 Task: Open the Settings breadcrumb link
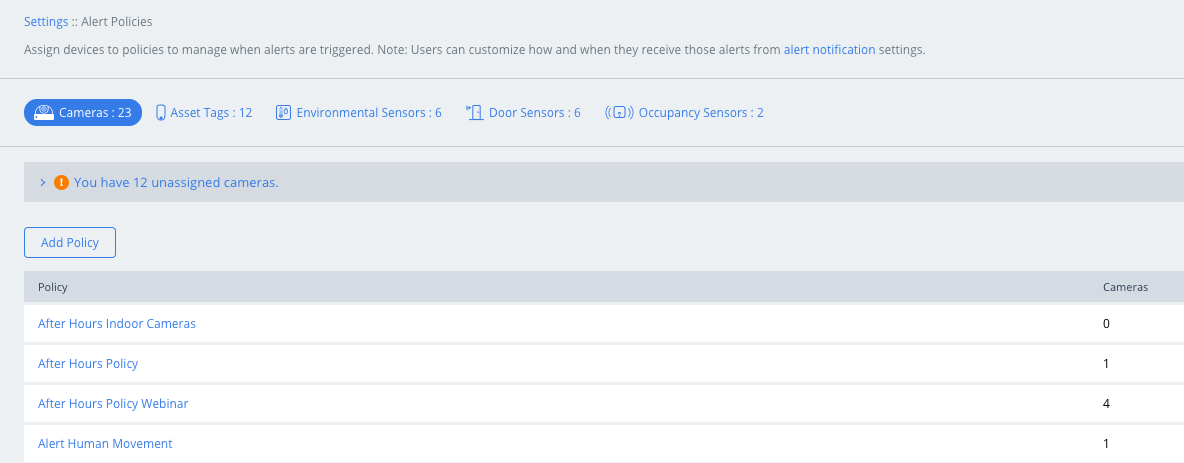(46, 22)
